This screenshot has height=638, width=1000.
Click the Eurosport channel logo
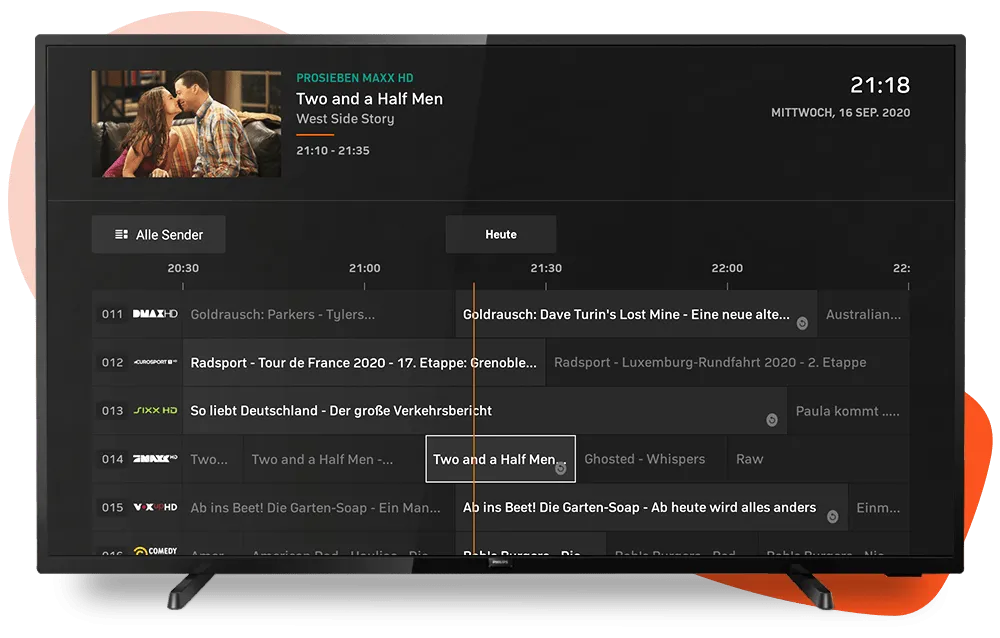[x=155, y=362]
